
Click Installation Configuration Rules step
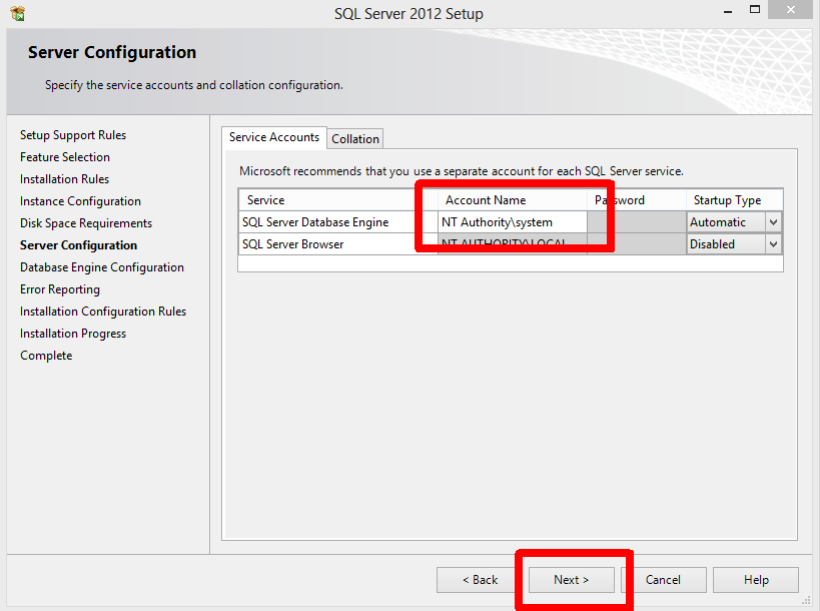coord(103,311)
